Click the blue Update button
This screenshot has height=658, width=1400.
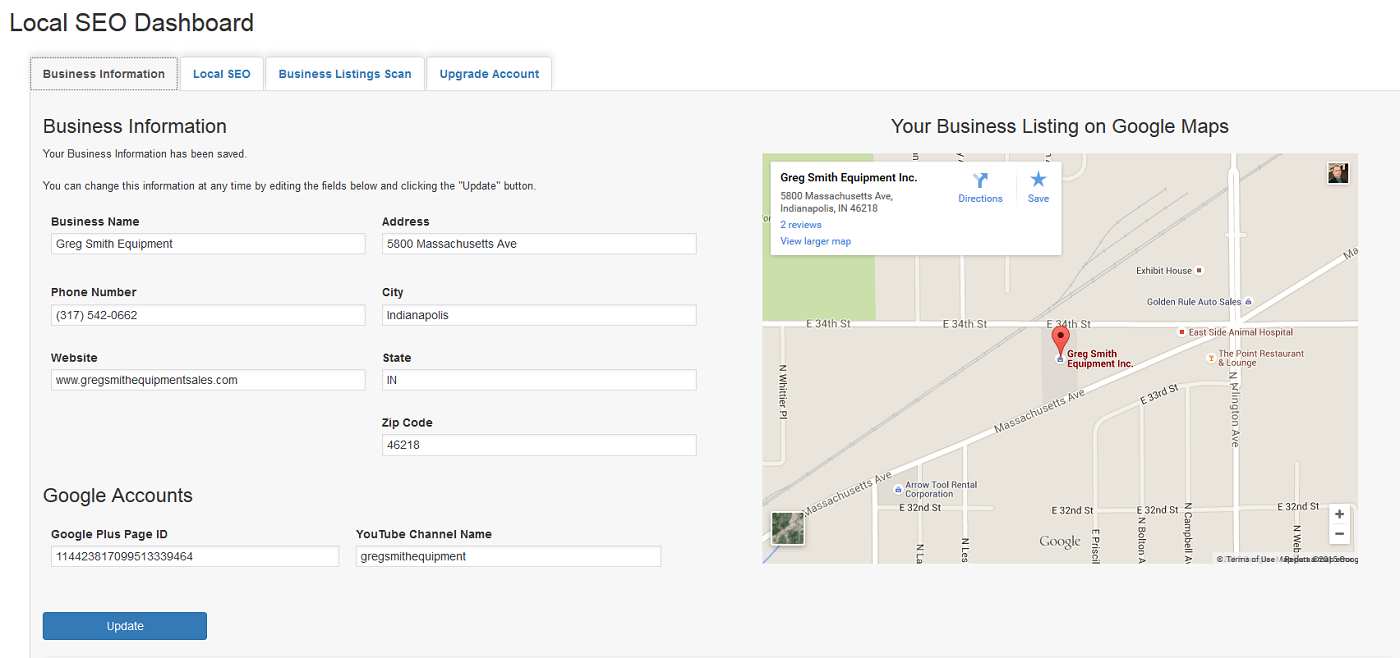[125, 626]
